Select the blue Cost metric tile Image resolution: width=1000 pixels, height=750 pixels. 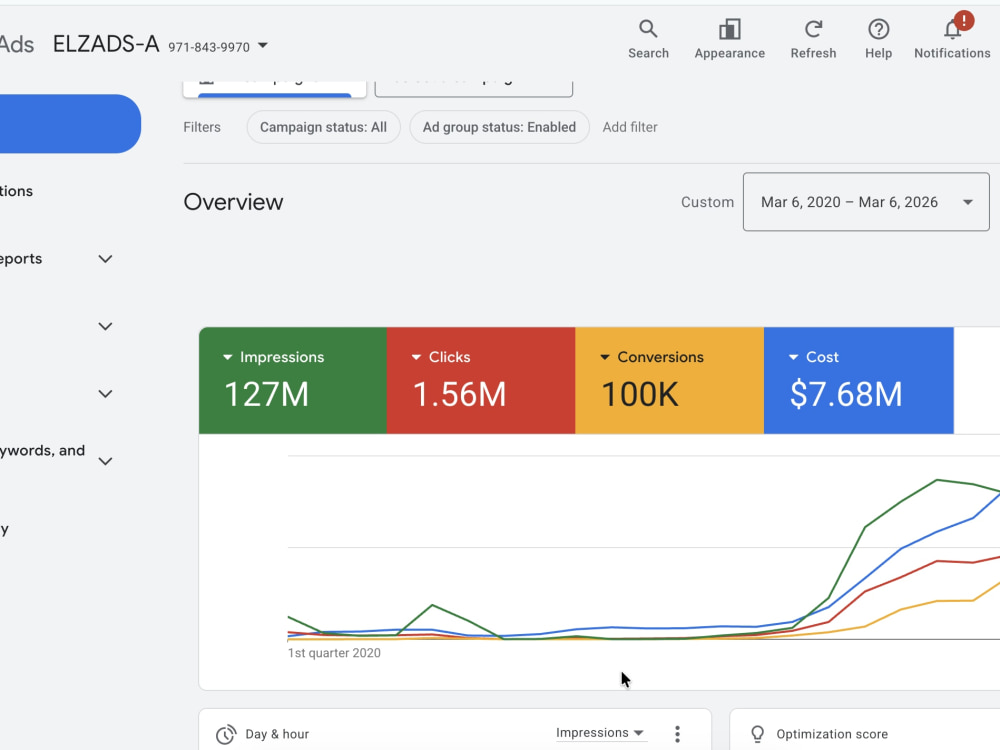coord(859,381)
